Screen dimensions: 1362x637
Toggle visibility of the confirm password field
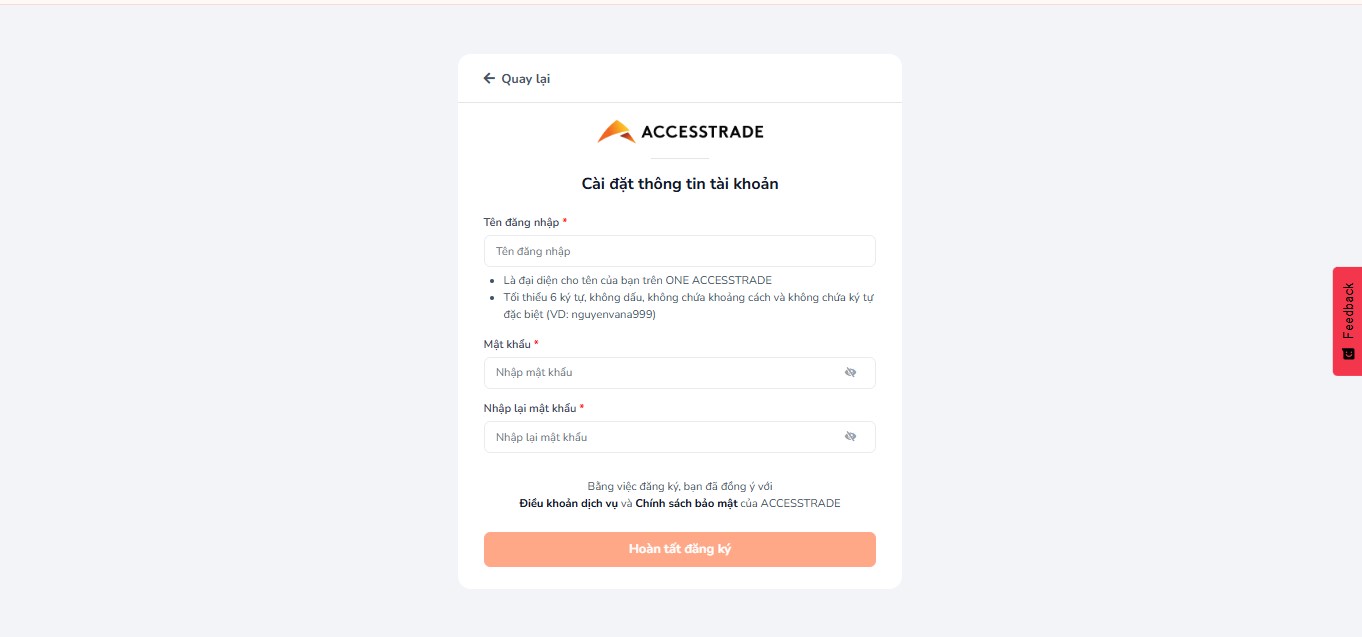(850, 437)
